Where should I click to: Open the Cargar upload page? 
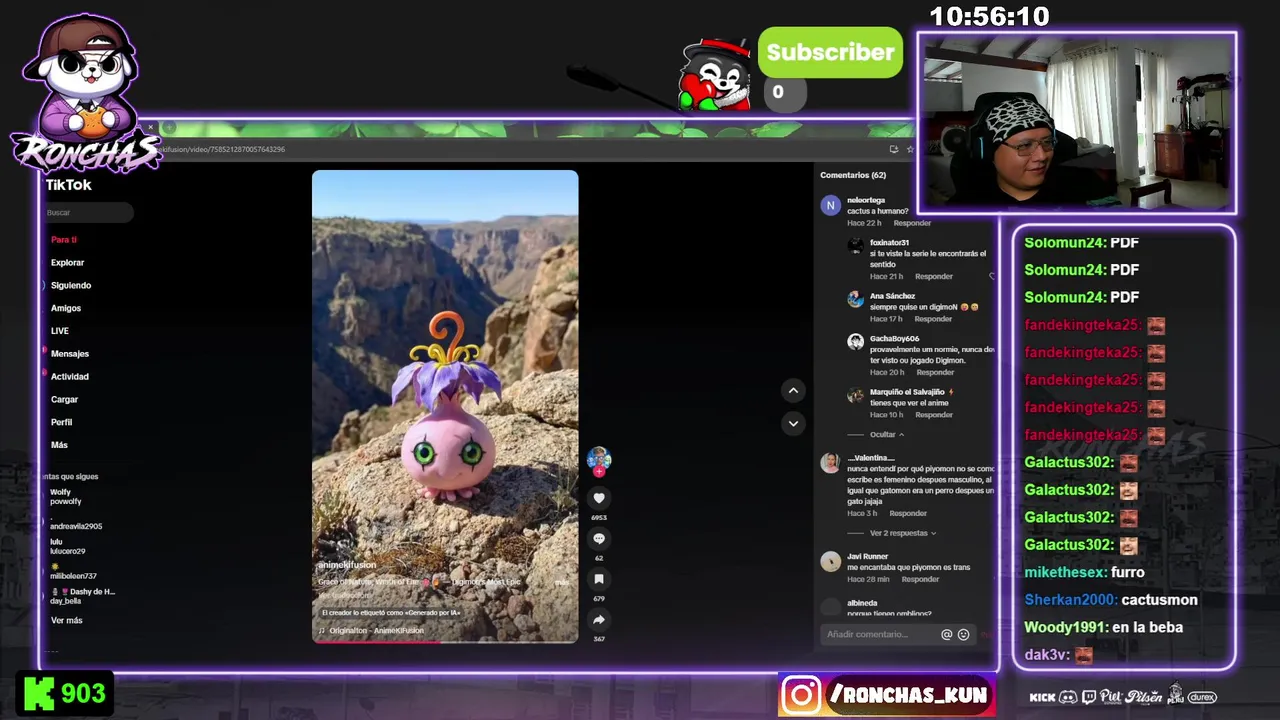tap(64, 399)
